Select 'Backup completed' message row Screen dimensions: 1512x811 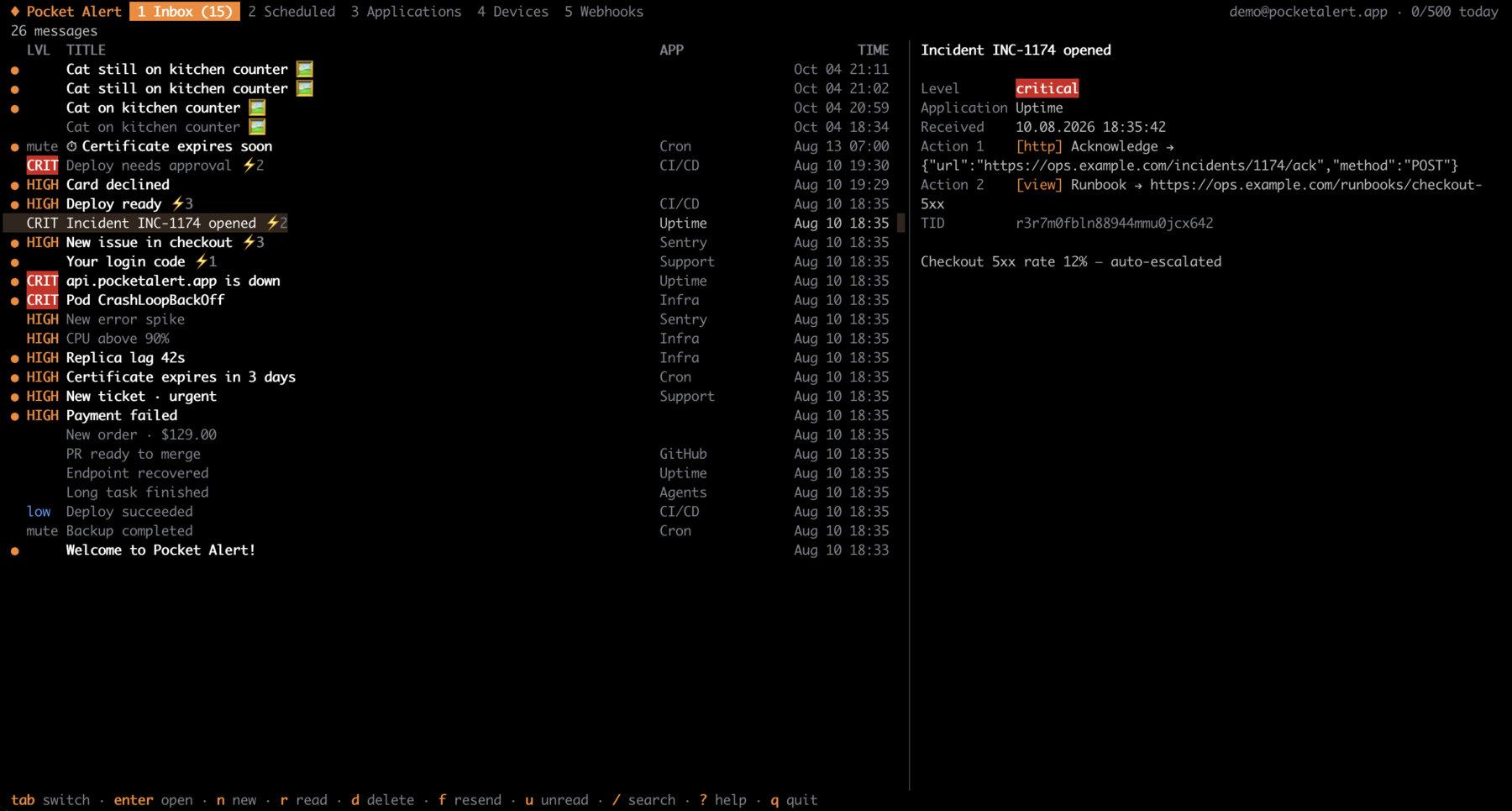pos(449,531)
